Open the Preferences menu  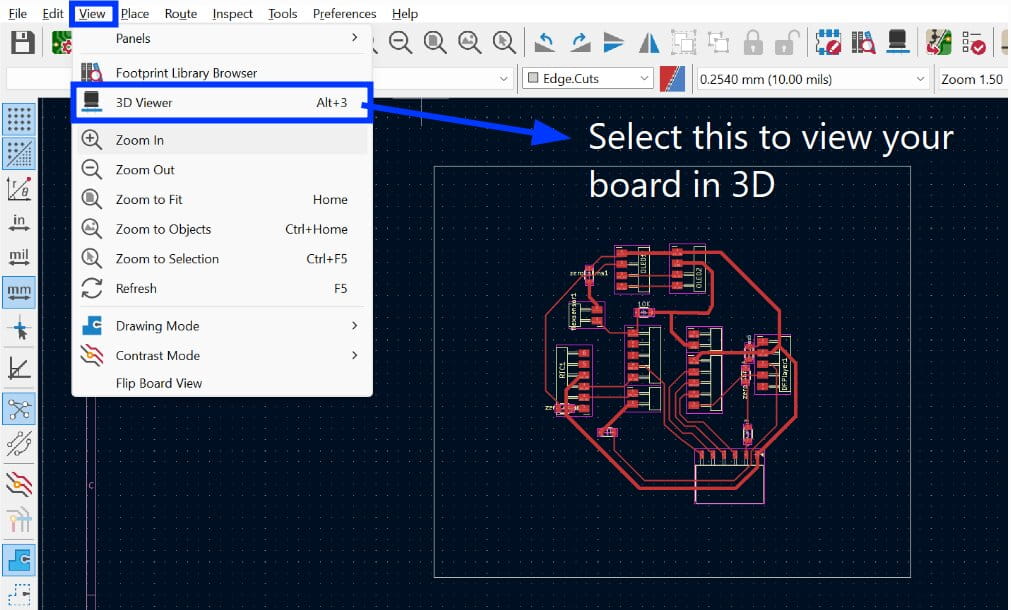344,14
